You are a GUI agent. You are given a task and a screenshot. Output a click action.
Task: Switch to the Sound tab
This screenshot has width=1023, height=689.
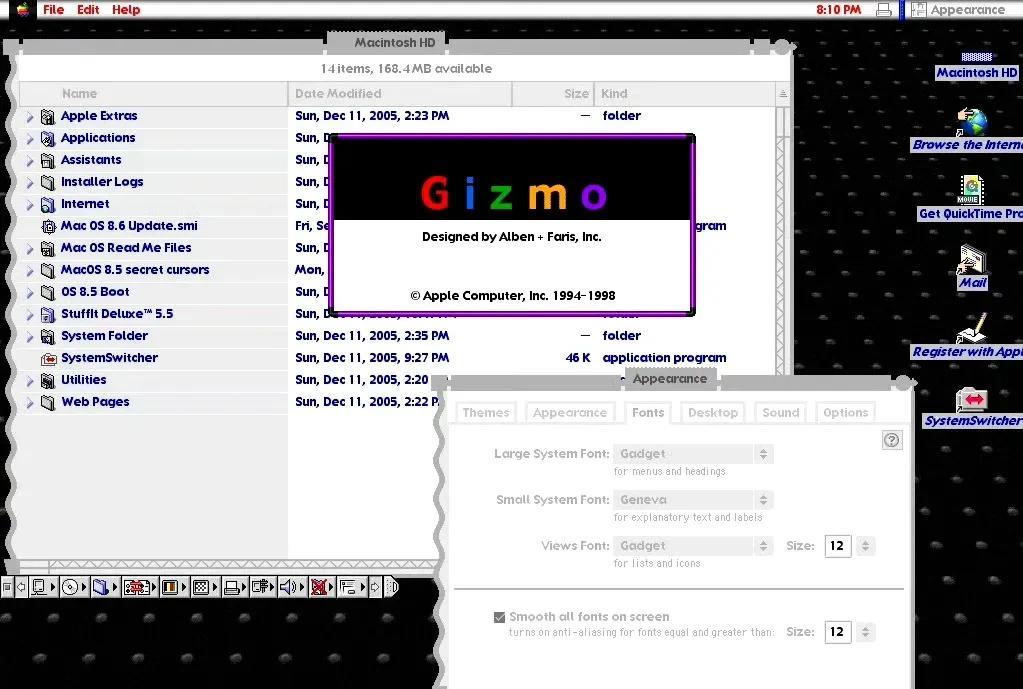[780, 412]
